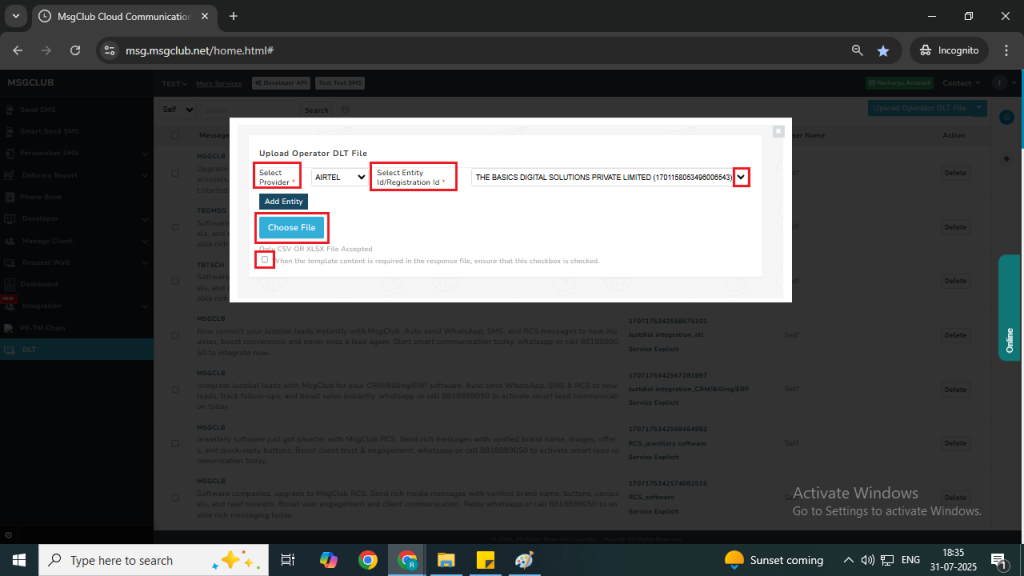The height and width of the screenshot is (576, 1024).
Task: Click the browser zoom magnifier icon
Action: tap(857, 50)
